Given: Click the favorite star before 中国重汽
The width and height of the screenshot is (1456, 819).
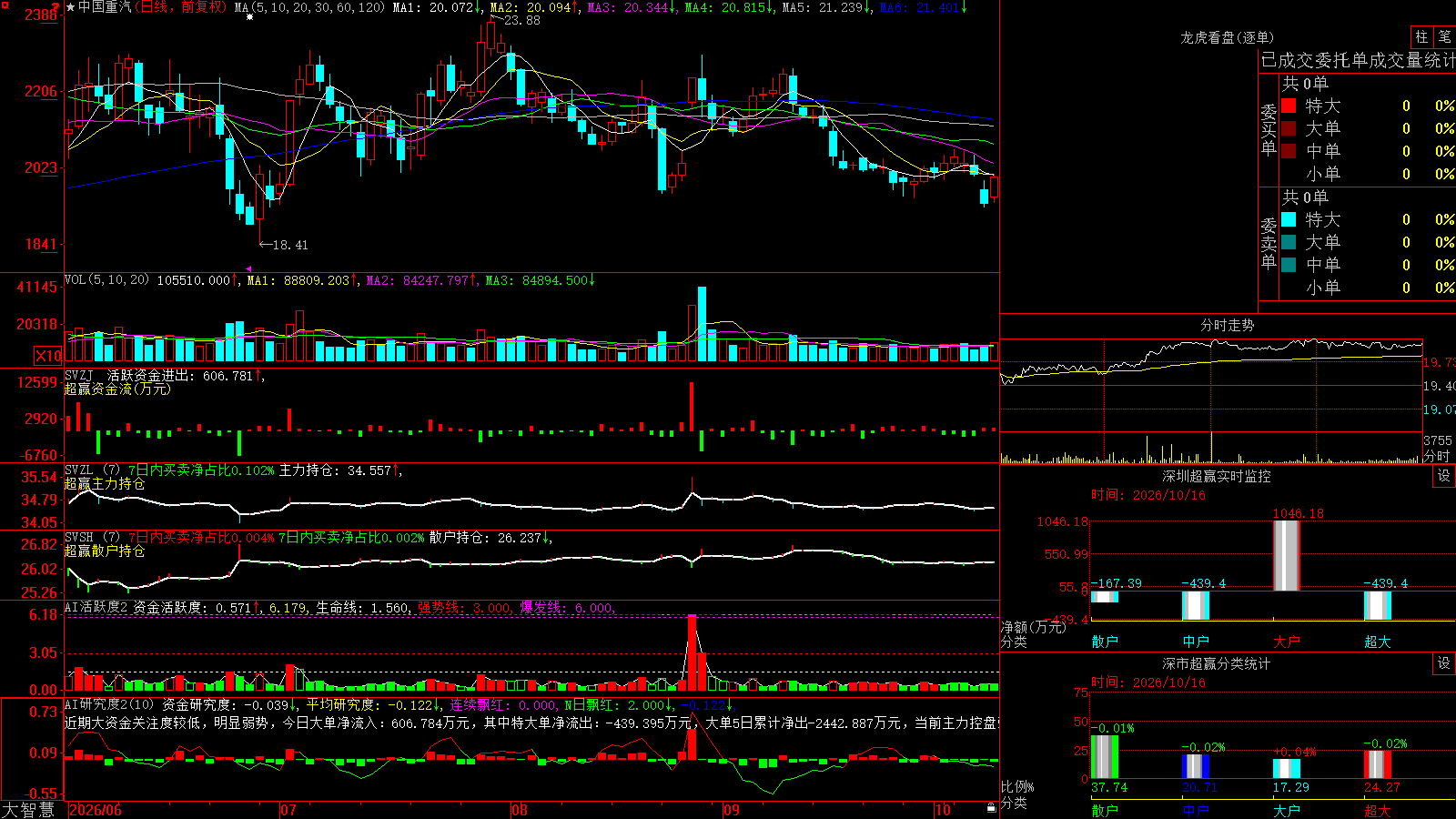Looking at the screenshot, I should click(70, 7).
